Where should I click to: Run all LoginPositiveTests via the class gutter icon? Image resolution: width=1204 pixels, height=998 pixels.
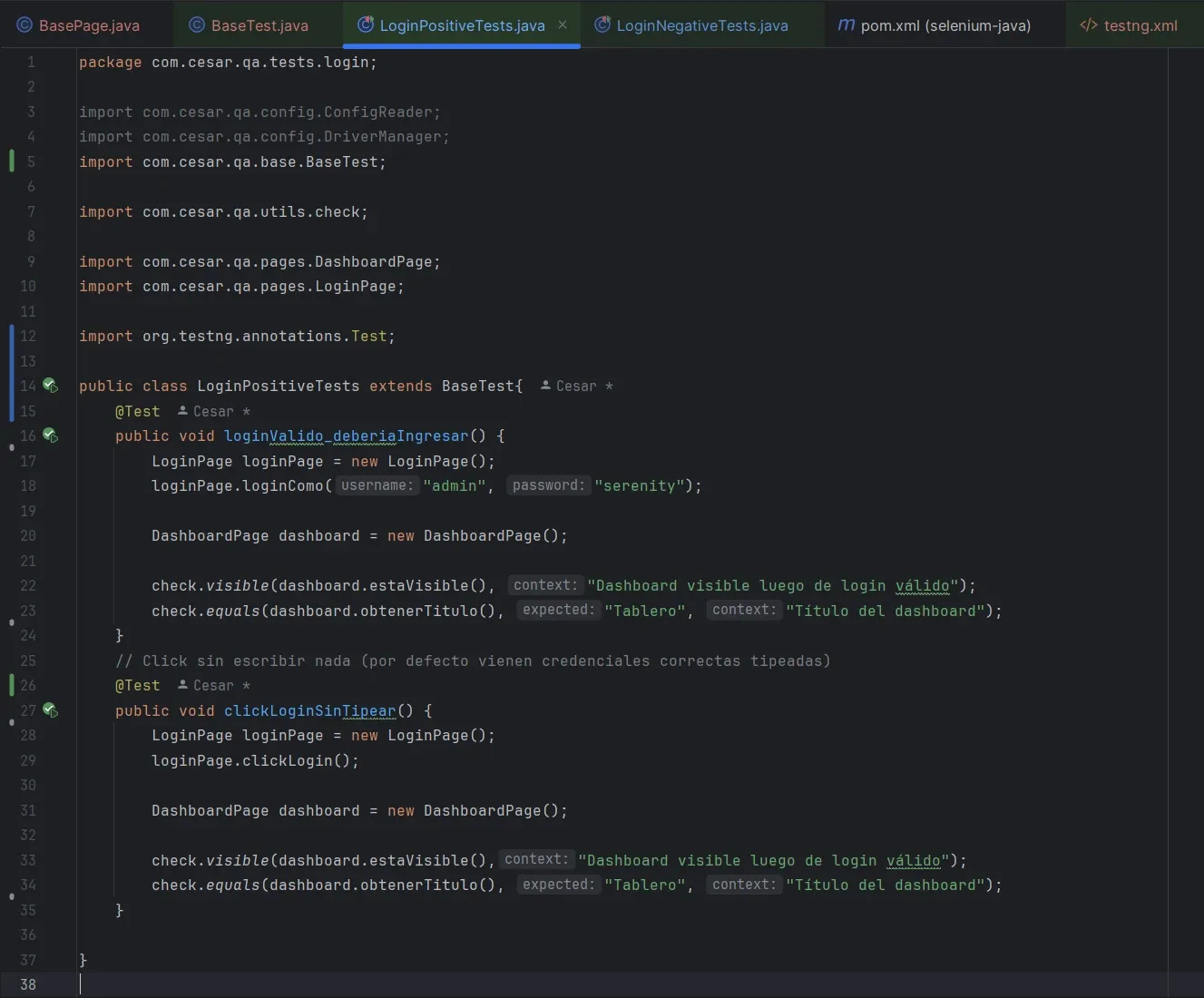[51, 386]
